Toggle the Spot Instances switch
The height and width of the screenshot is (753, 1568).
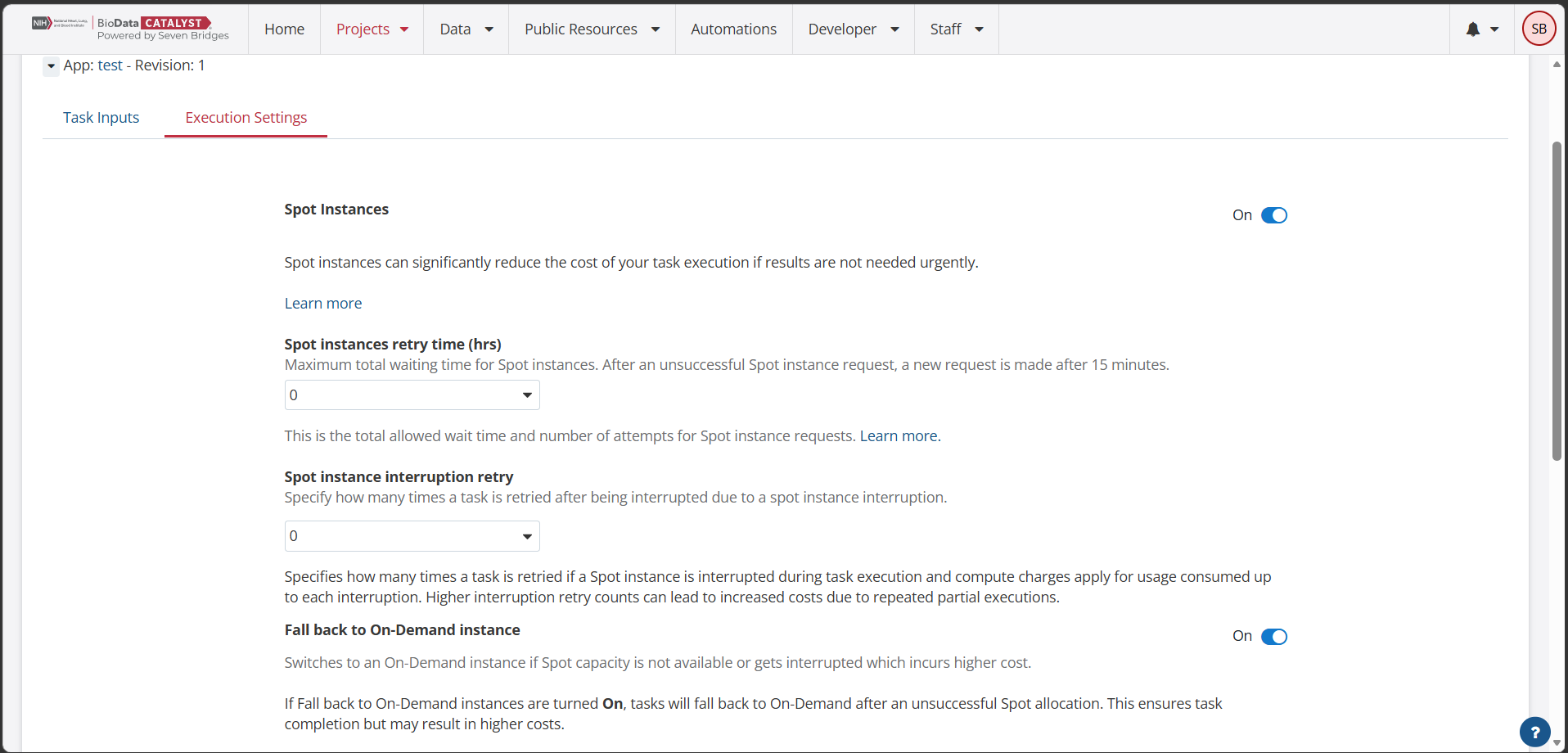click(x=1273, y=215)
